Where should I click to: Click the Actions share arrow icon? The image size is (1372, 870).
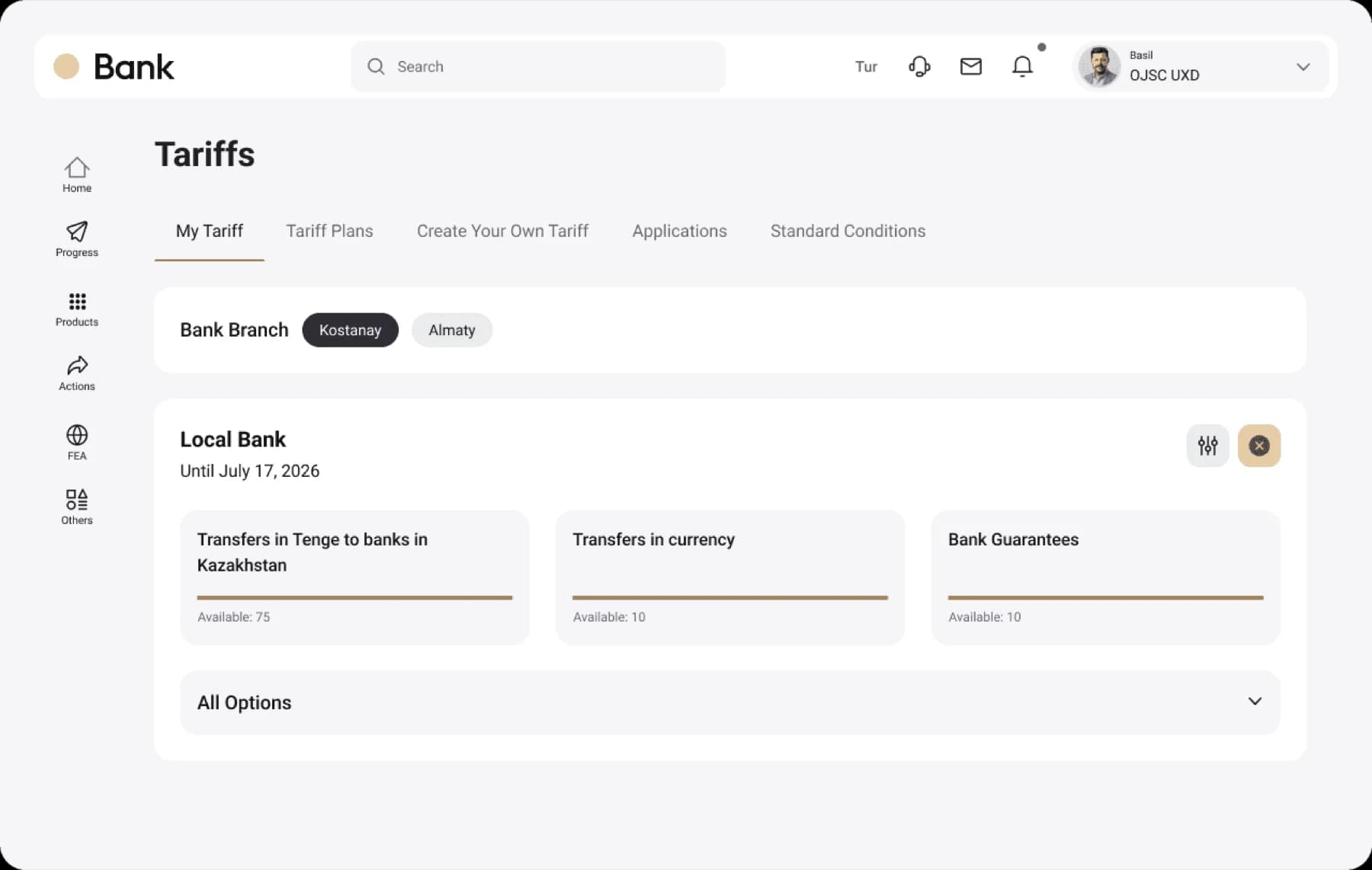76,366
